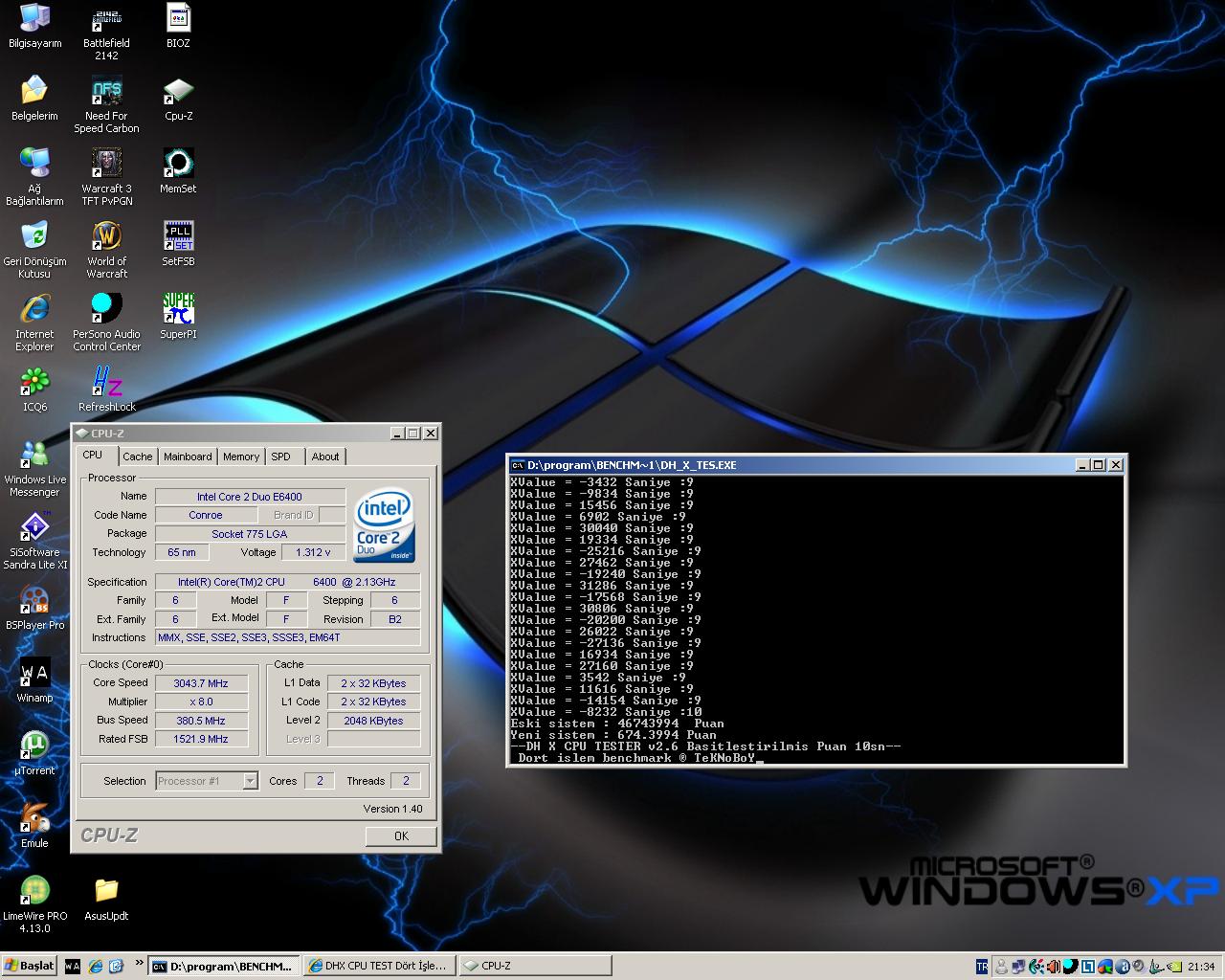
Task: Click the Core Speed value field
Action: [201, 683]
